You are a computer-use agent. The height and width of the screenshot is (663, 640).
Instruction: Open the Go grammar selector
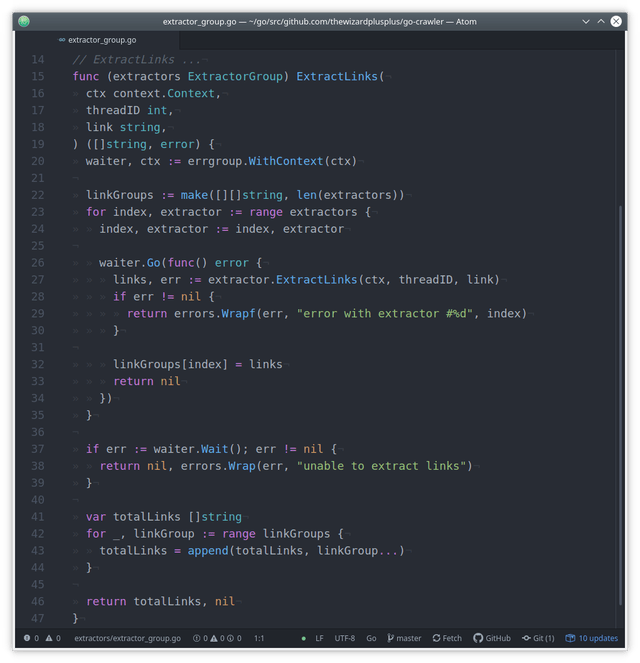pos(371,638)
